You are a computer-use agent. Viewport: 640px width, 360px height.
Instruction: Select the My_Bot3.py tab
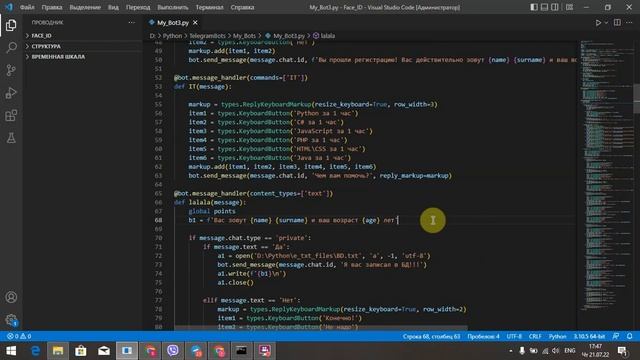click(x=173, y=23)
